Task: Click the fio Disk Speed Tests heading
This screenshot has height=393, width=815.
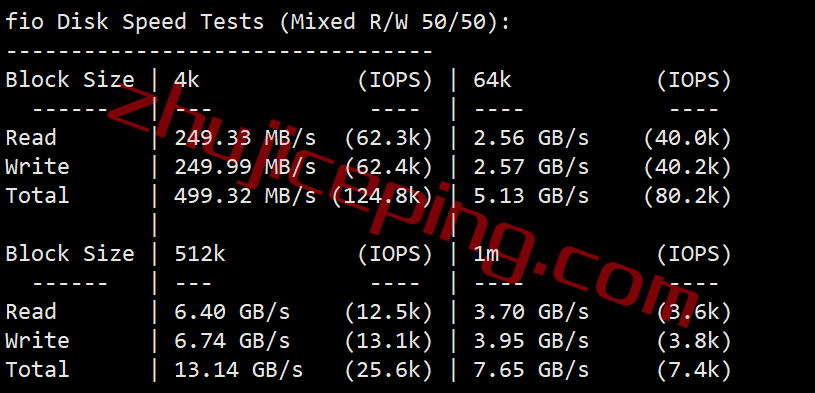Action: click(x=258, y=22)
